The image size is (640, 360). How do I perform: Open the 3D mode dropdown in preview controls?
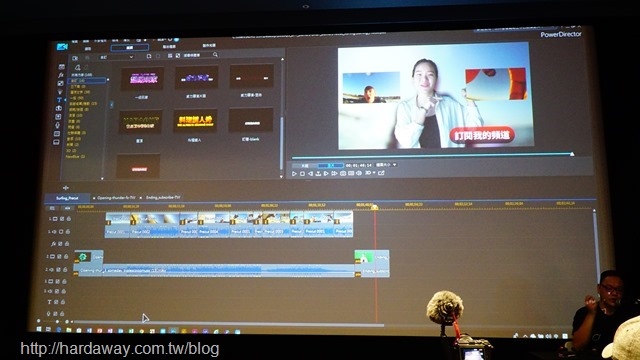(370, 173)
